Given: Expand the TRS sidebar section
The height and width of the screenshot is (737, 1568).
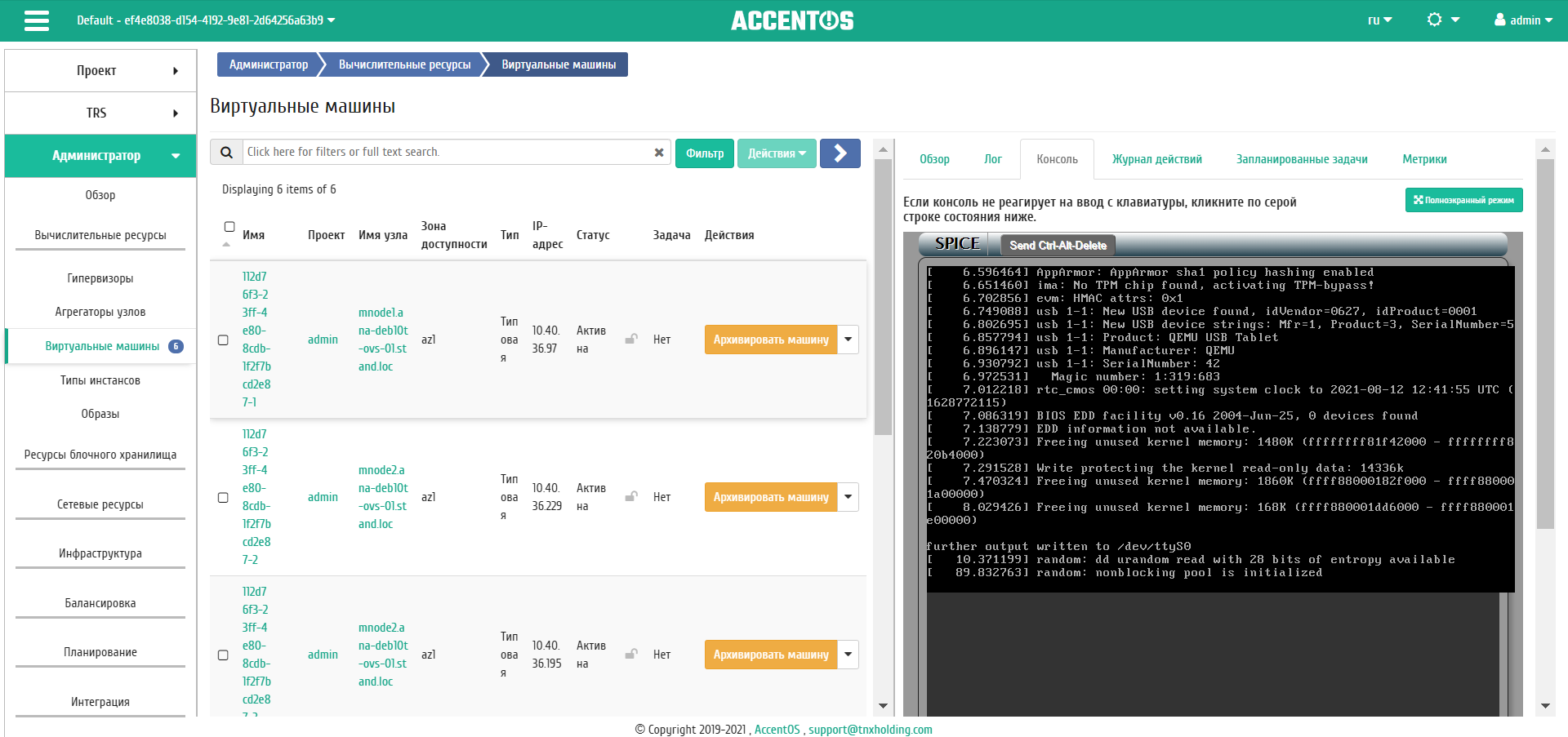Looking at the screenshot, I should click(100, 113).
